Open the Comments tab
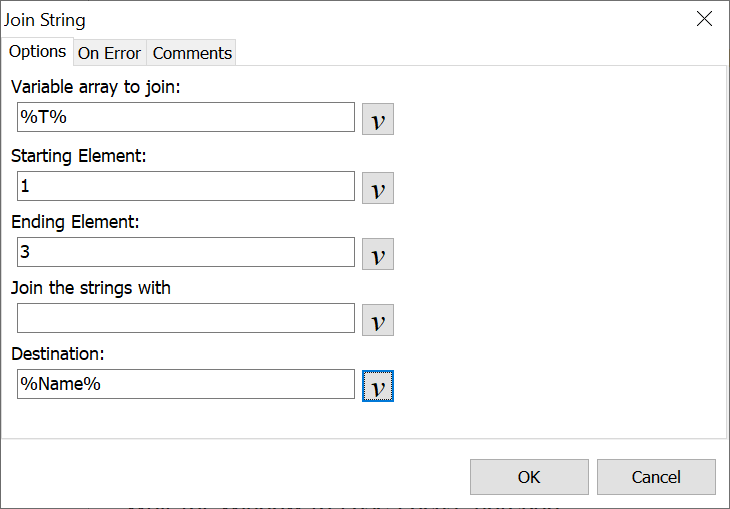 tap(192, 53)
